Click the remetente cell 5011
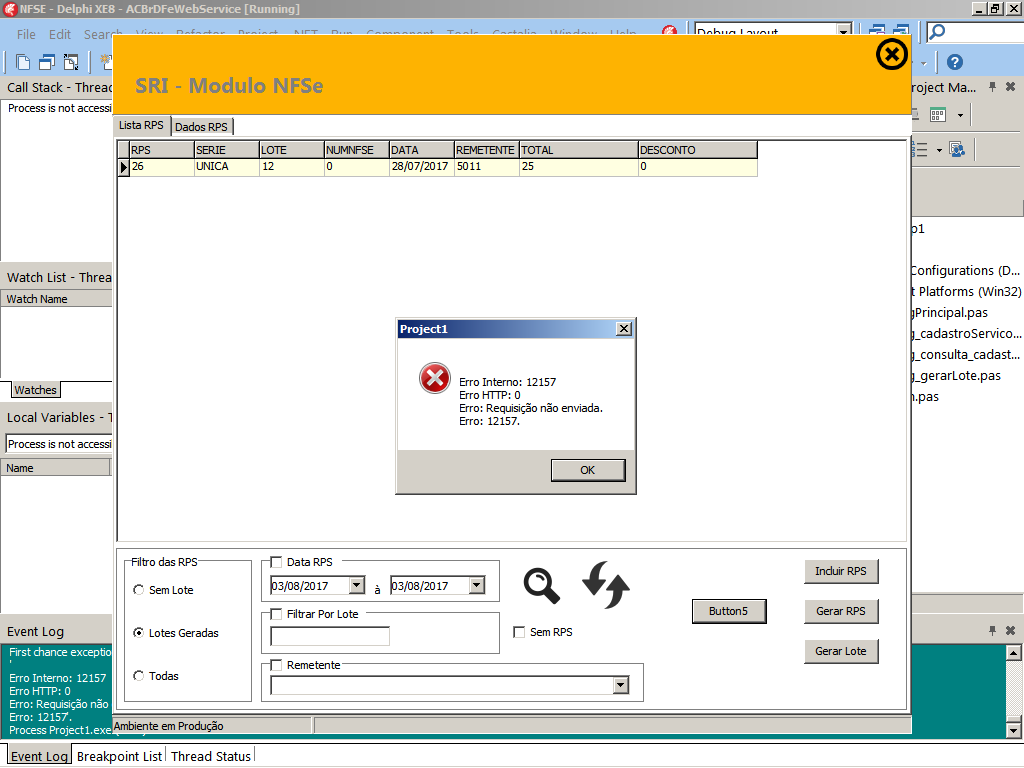The height and width of the screenshot is (768, 1024). point(487,167)
